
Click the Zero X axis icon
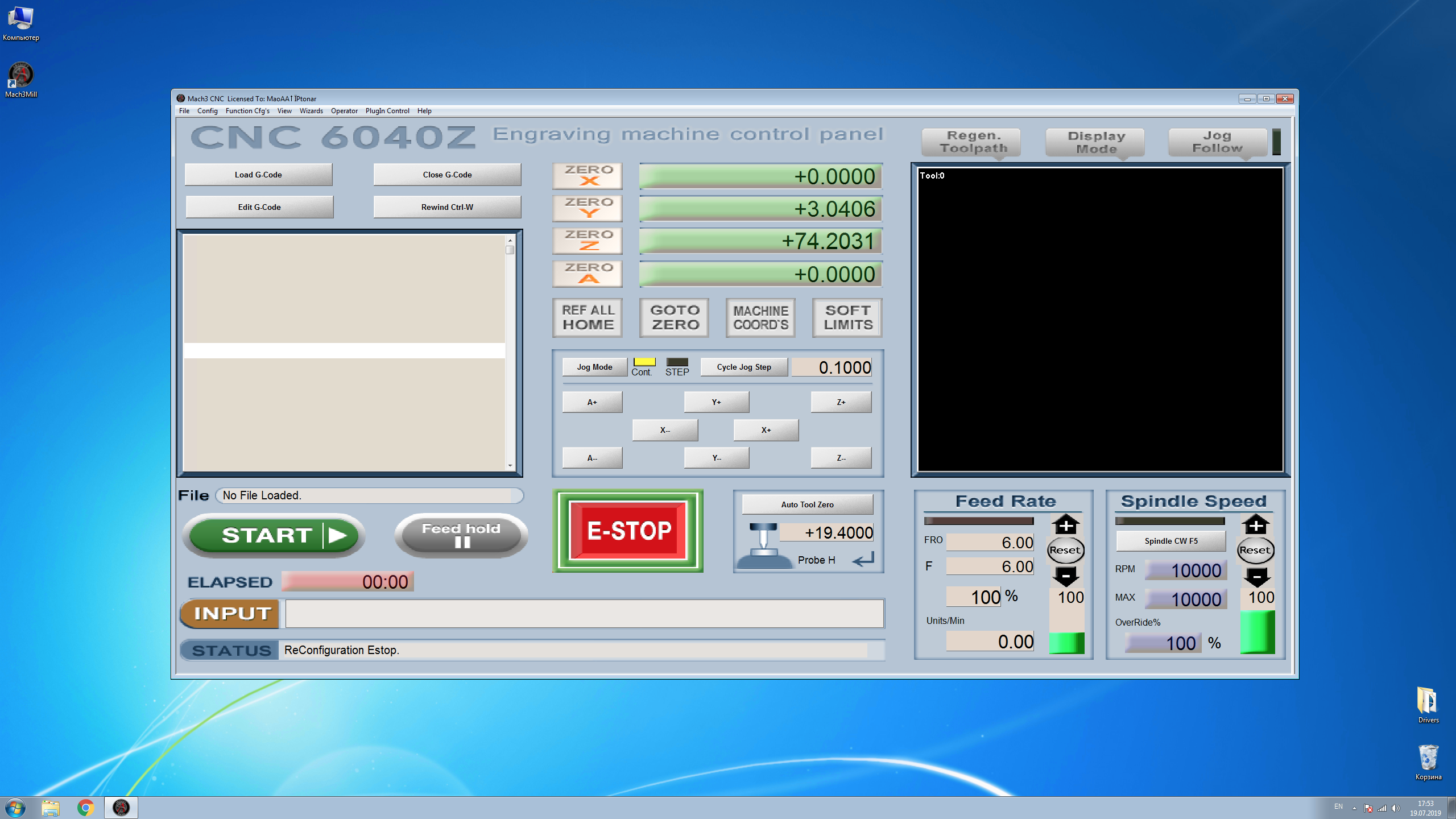point(588,176)
